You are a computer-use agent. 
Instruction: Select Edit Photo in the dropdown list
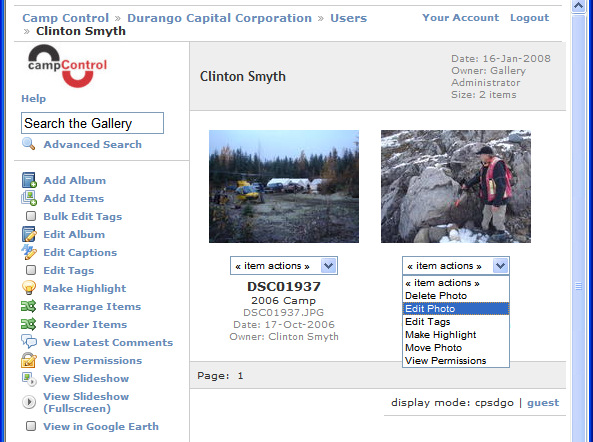pyautogui.click(x=456, y=309)
